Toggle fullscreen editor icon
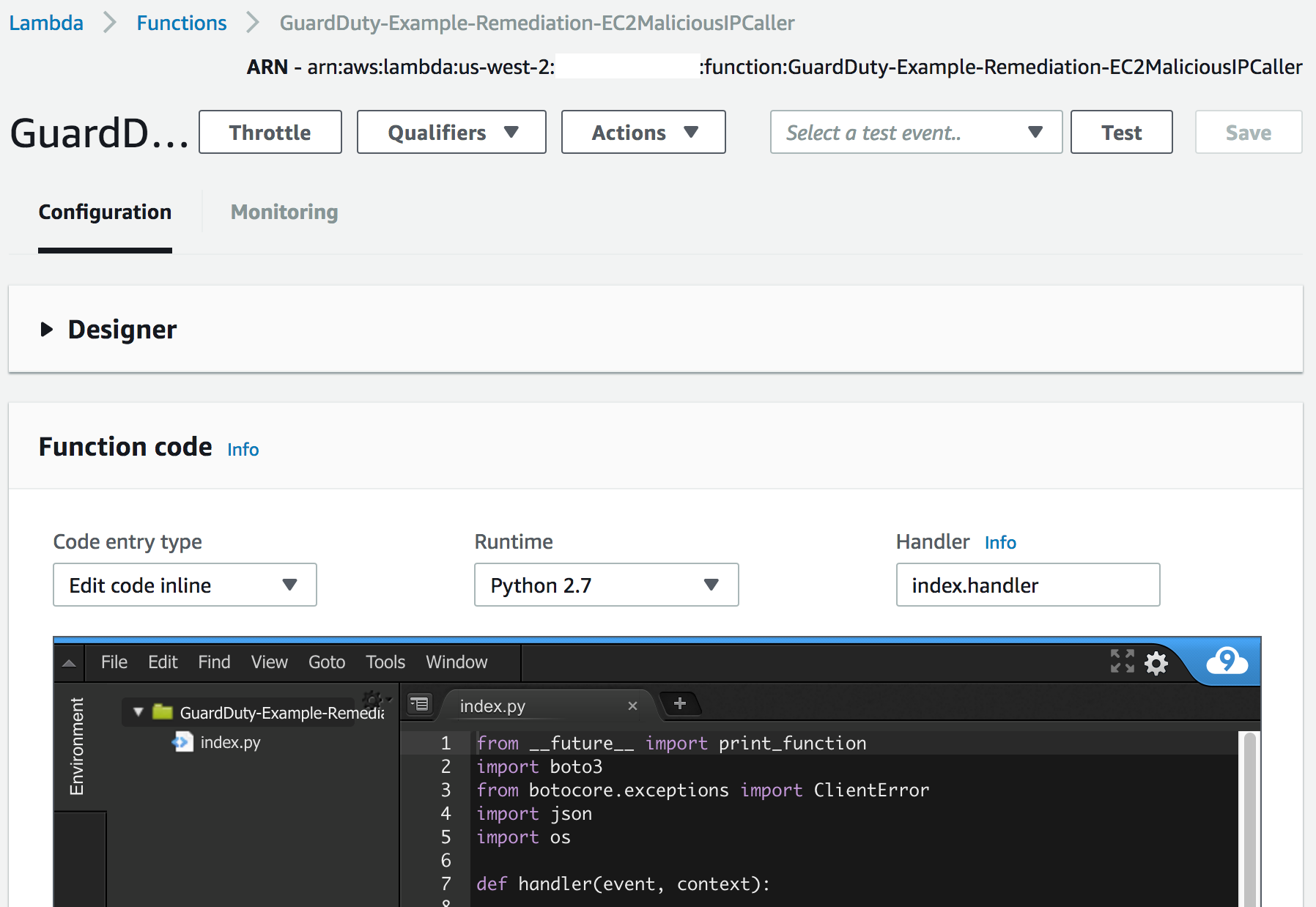 coord(1122,661)
